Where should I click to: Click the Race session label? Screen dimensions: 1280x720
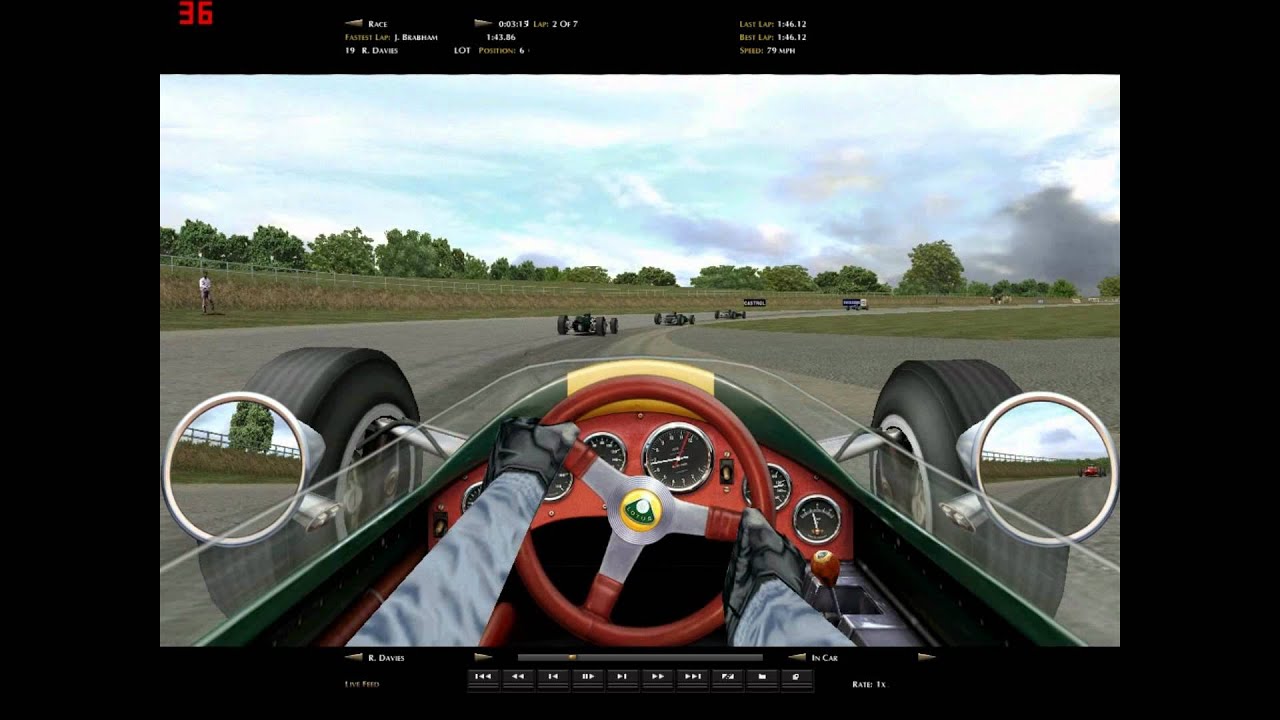point(377,23)
